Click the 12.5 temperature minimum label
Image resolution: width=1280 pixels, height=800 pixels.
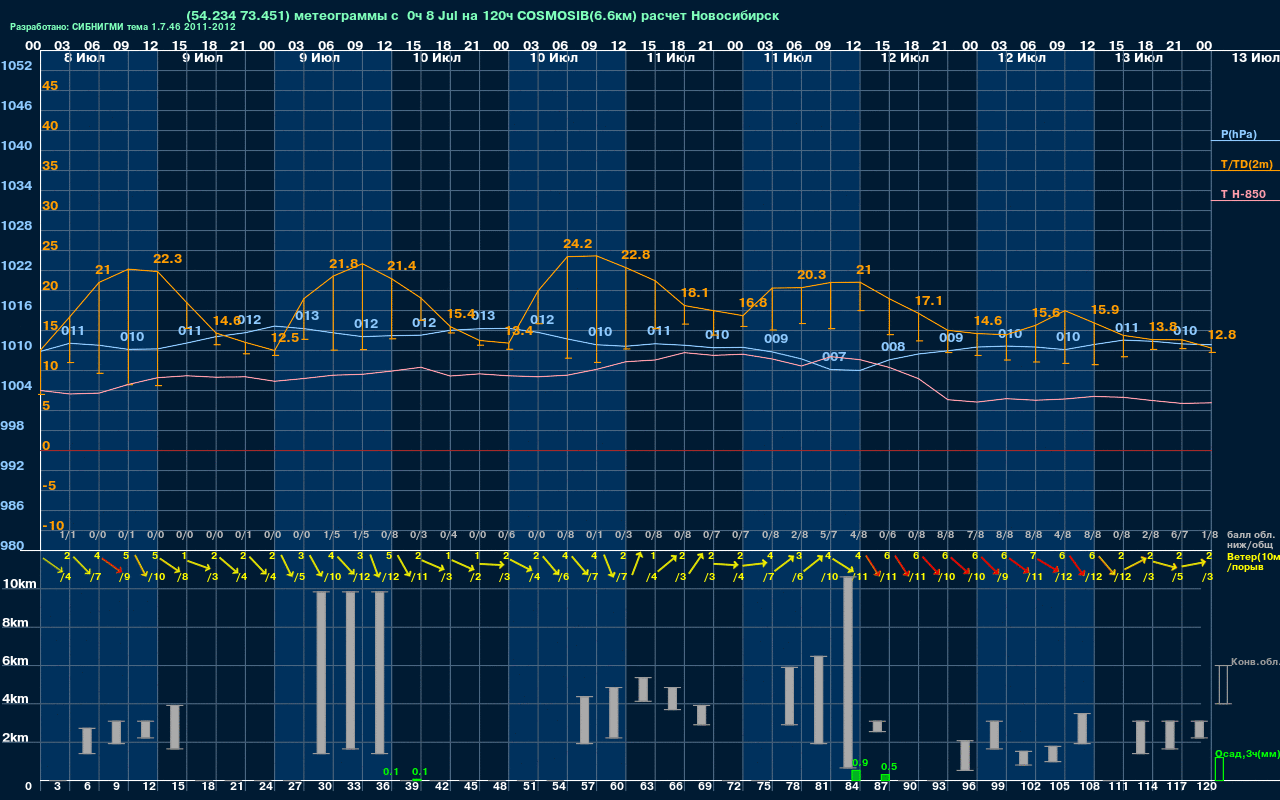[x=285, y=338]
